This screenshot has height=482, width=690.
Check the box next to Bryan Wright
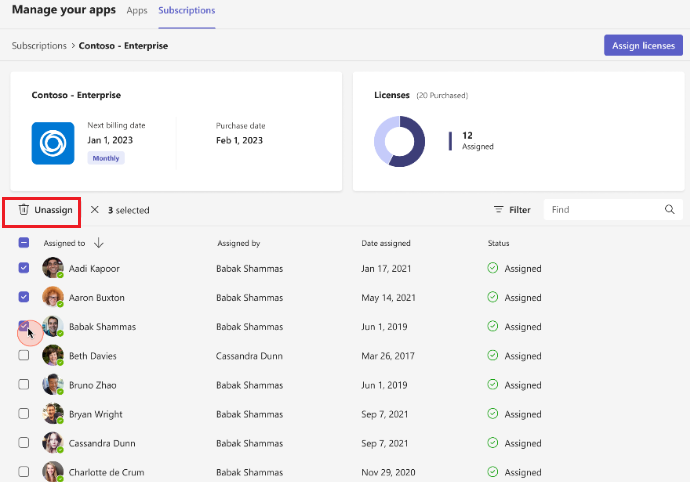click(x=24, y=414)
